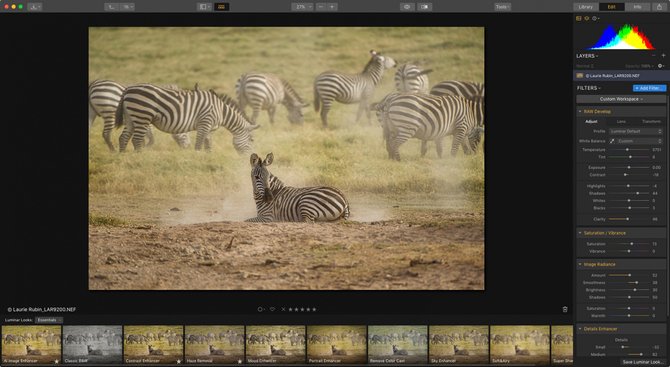Add a new layer with plus icon
Image resolution: width=670 pixels, height=367 pixels.
[663, 56]
